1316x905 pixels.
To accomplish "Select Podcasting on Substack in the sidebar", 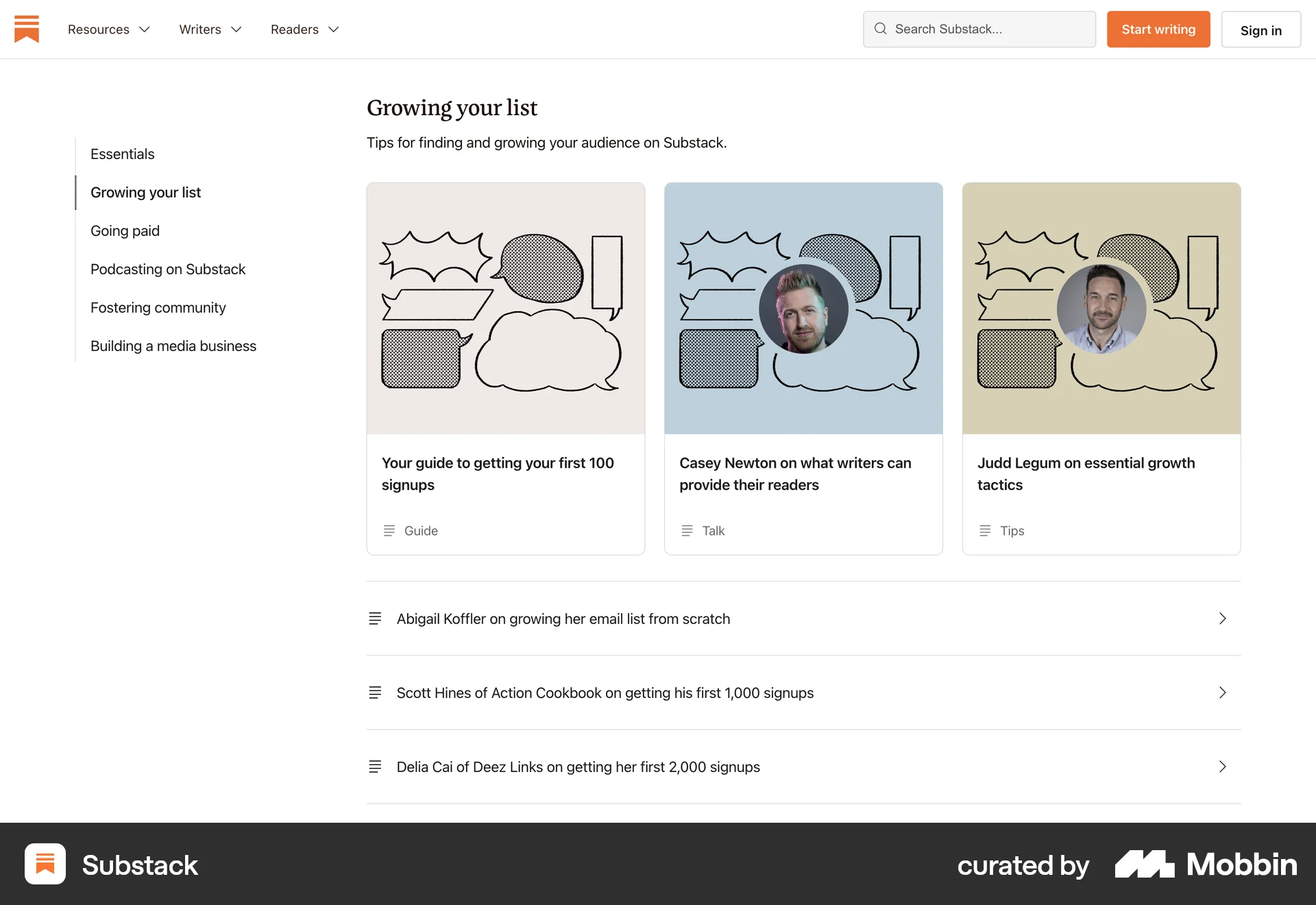I will pos(168,269).
